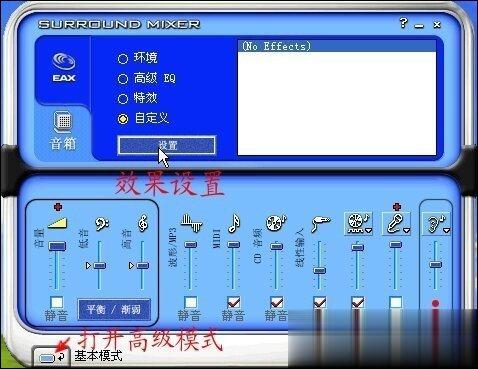478x369 pixels.
Task: Click the treble clef icon
Action: [143, 223]
